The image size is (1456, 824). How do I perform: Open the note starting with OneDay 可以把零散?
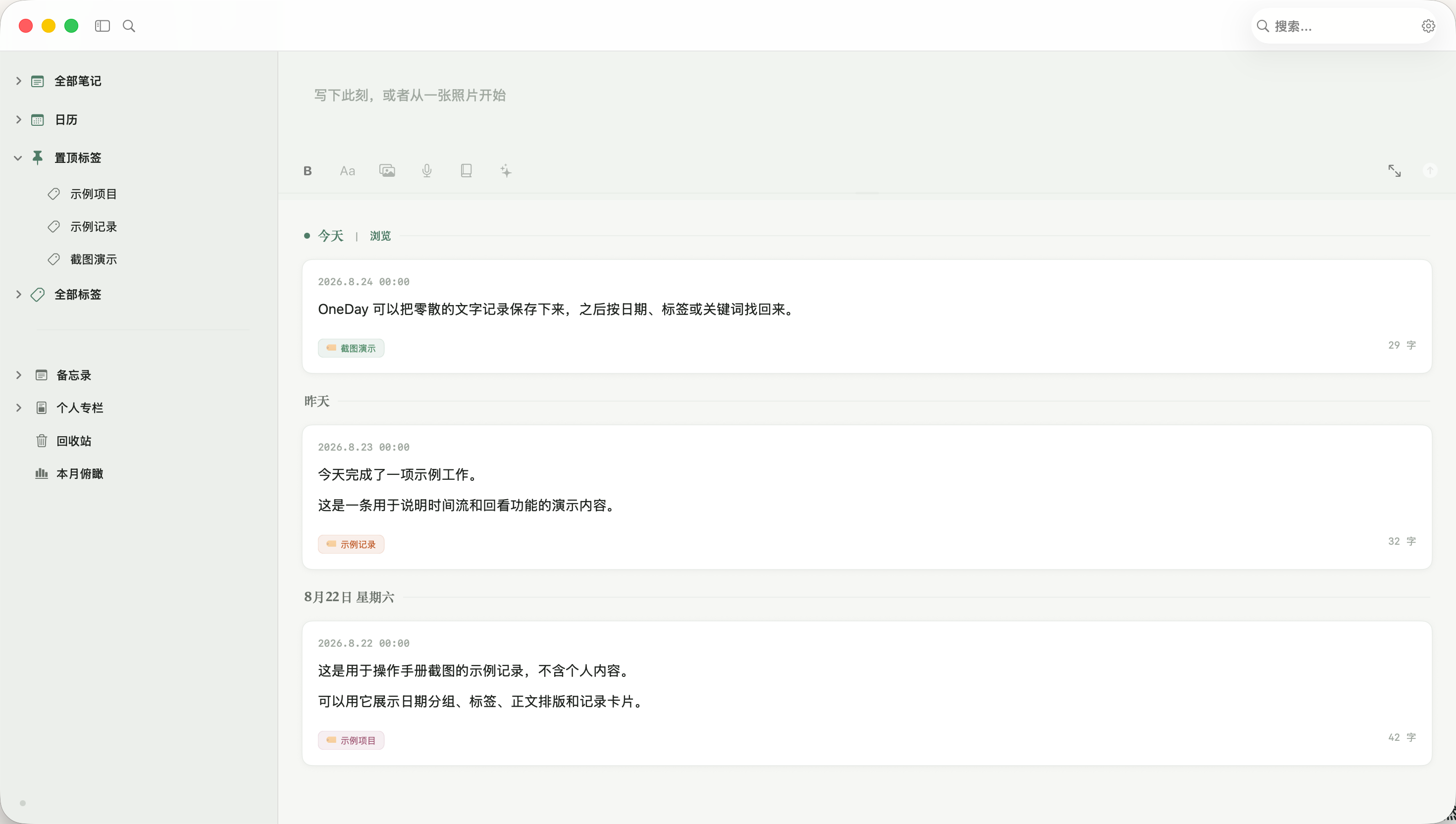867,316
